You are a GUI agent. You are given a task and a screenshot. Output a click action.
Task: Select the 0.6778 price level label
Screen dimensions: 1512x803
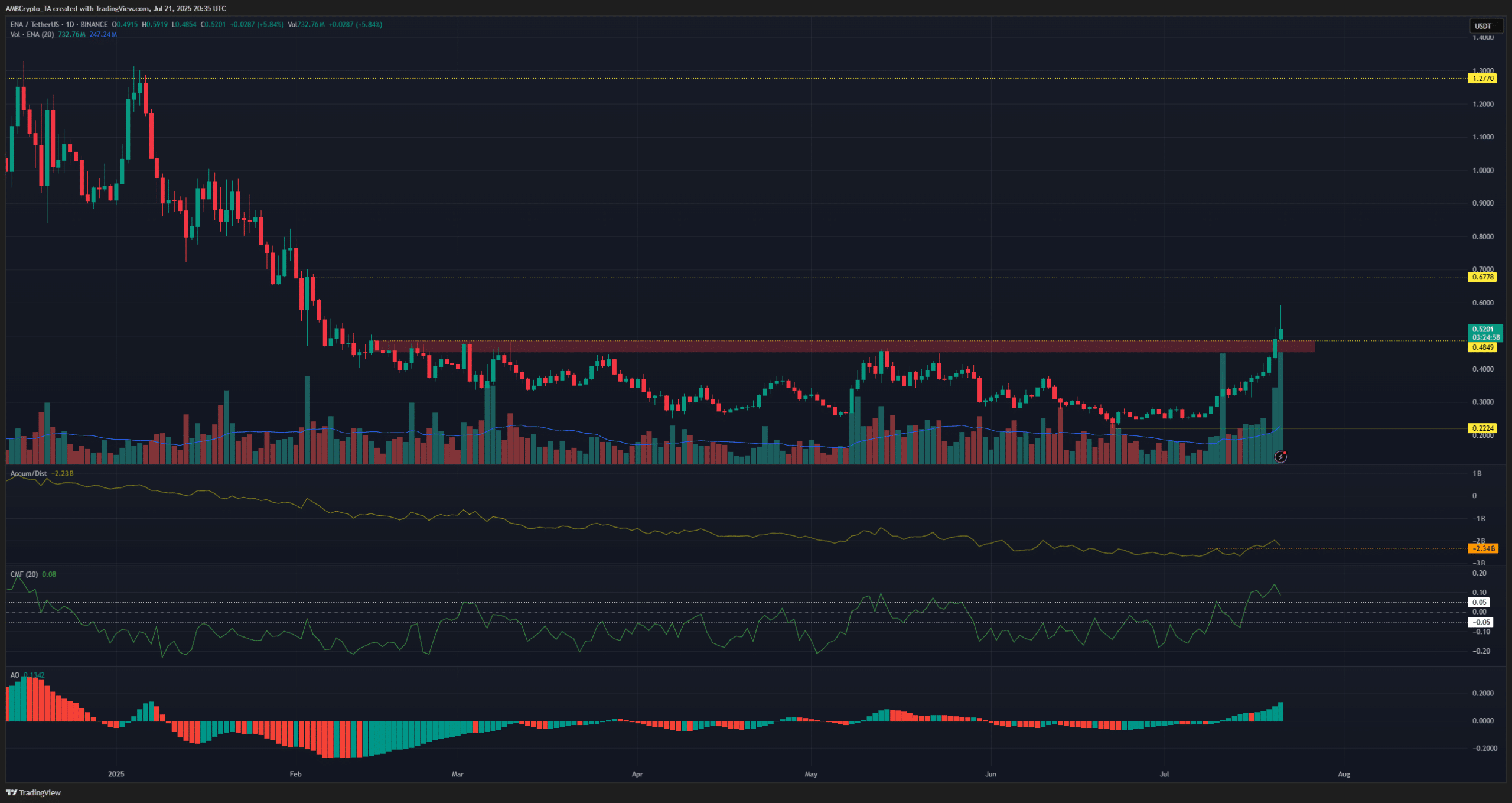[x=1482, y=277]
